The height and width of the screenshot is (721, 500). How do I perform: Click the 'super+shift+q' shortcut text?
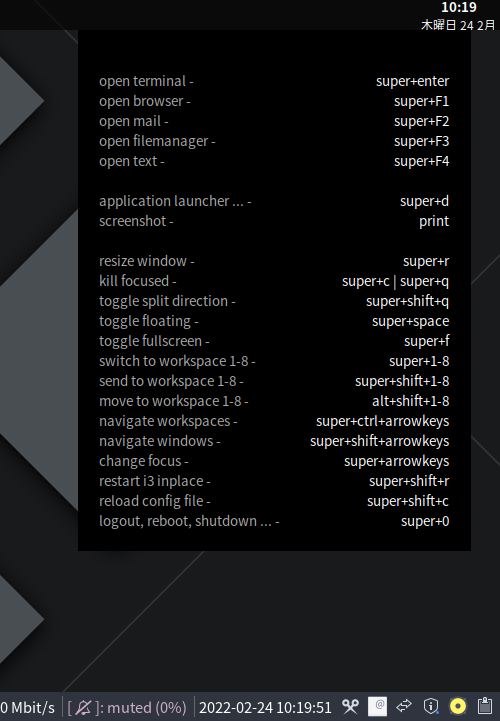pos(408,301)
